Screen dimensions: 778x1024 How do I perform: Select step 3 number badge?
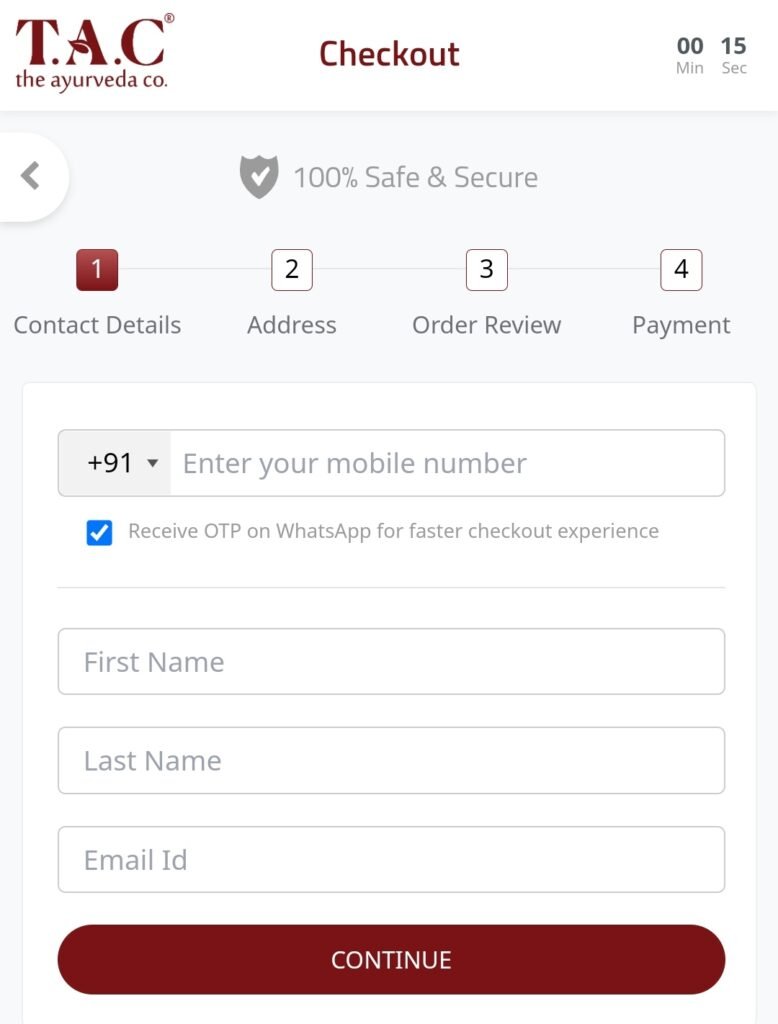pos(487,269)
